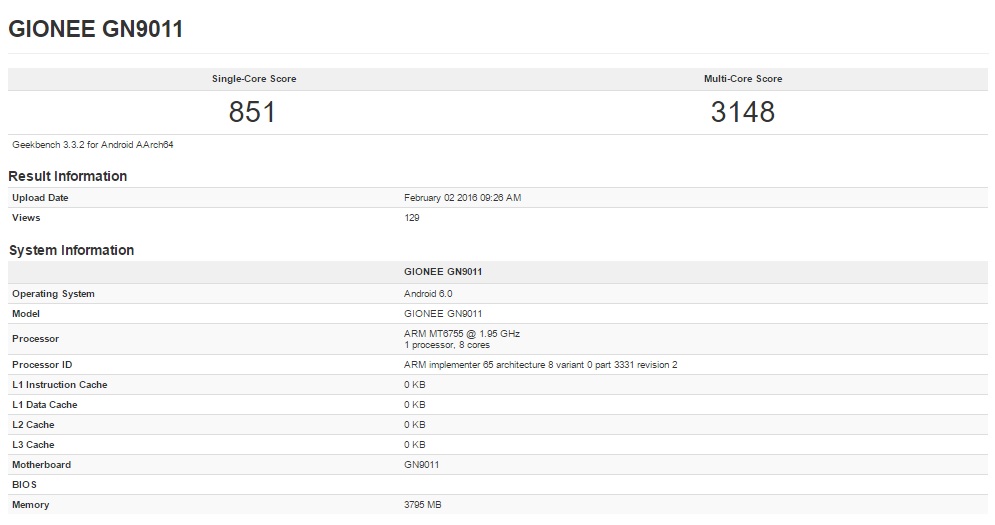This screenshot has height=525, width=995.
Task: Click the 0 KB value for L2 Cache
Action: 414,425
